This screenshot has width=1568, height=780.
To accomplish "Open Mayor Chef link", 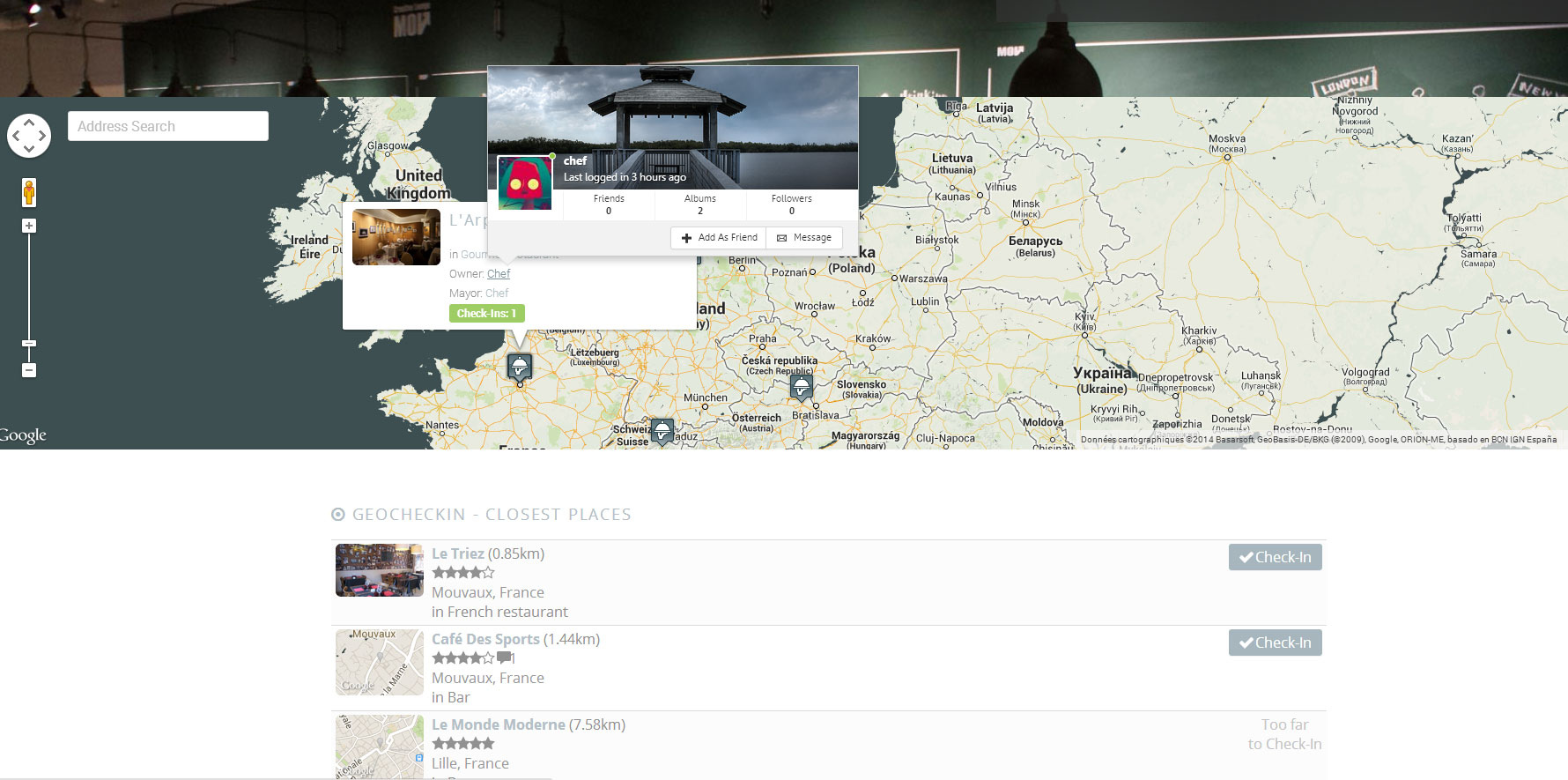I will click(x=497, y=293).
